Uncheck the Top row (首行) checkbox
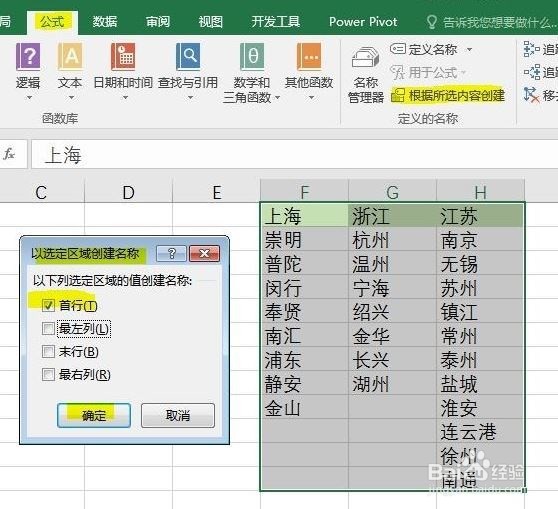 pos(48,305)
